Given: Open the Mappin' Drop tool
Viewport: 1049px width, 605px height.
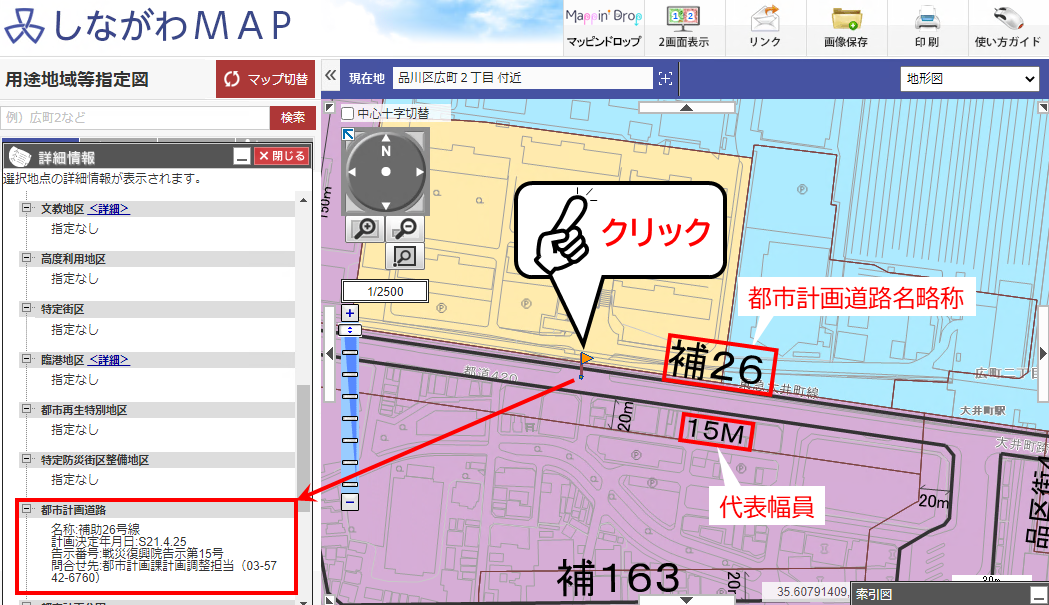Looking at the screenshot, I should 603,28.
